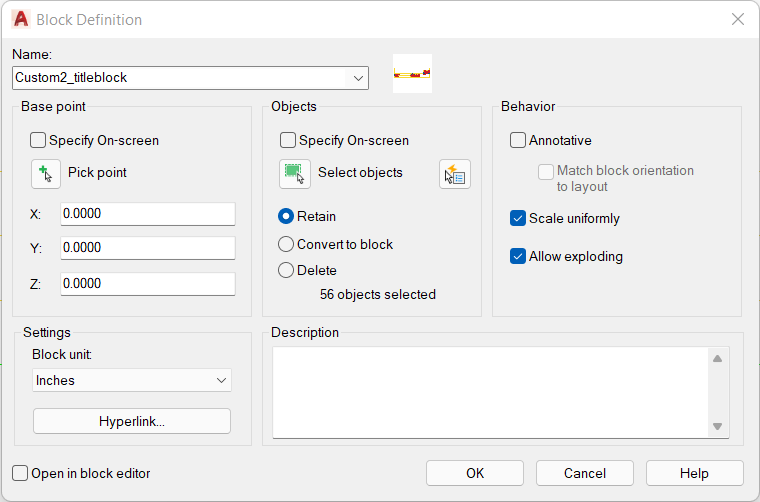
Task: Click the AutoCAD logo in title bar
Action: coord(21,19)
